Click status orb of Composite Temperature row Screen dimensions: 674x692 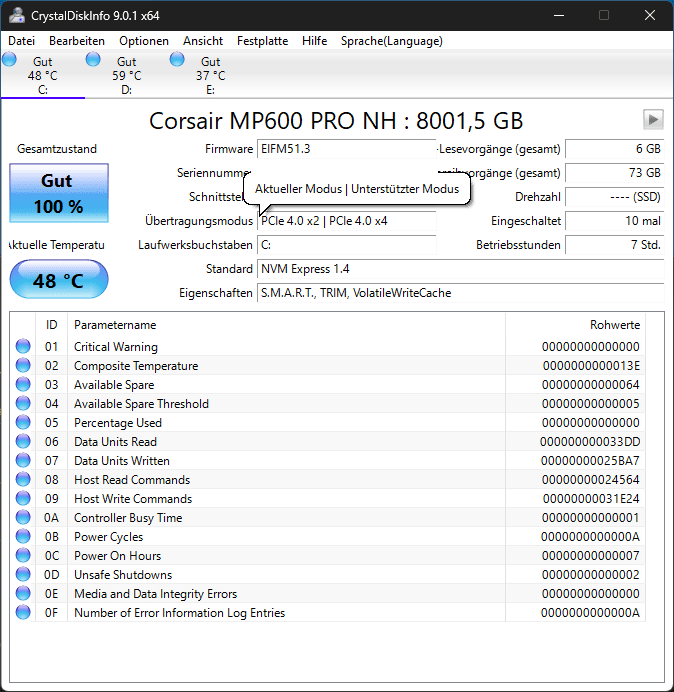23,365
